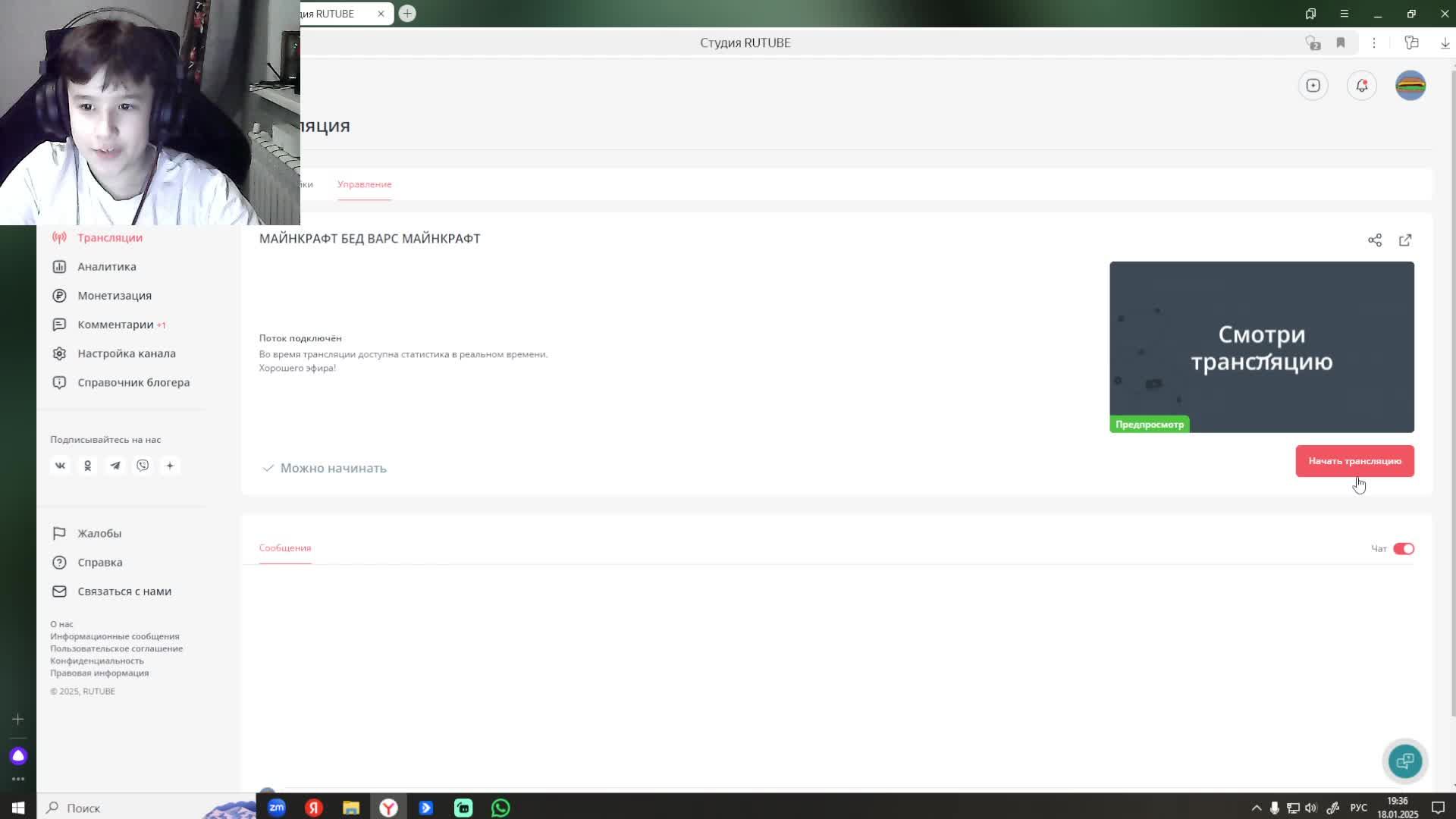Click the Telegram social icon
Viewport: 1456px width, 819px height.
click(x=115, y=466)
